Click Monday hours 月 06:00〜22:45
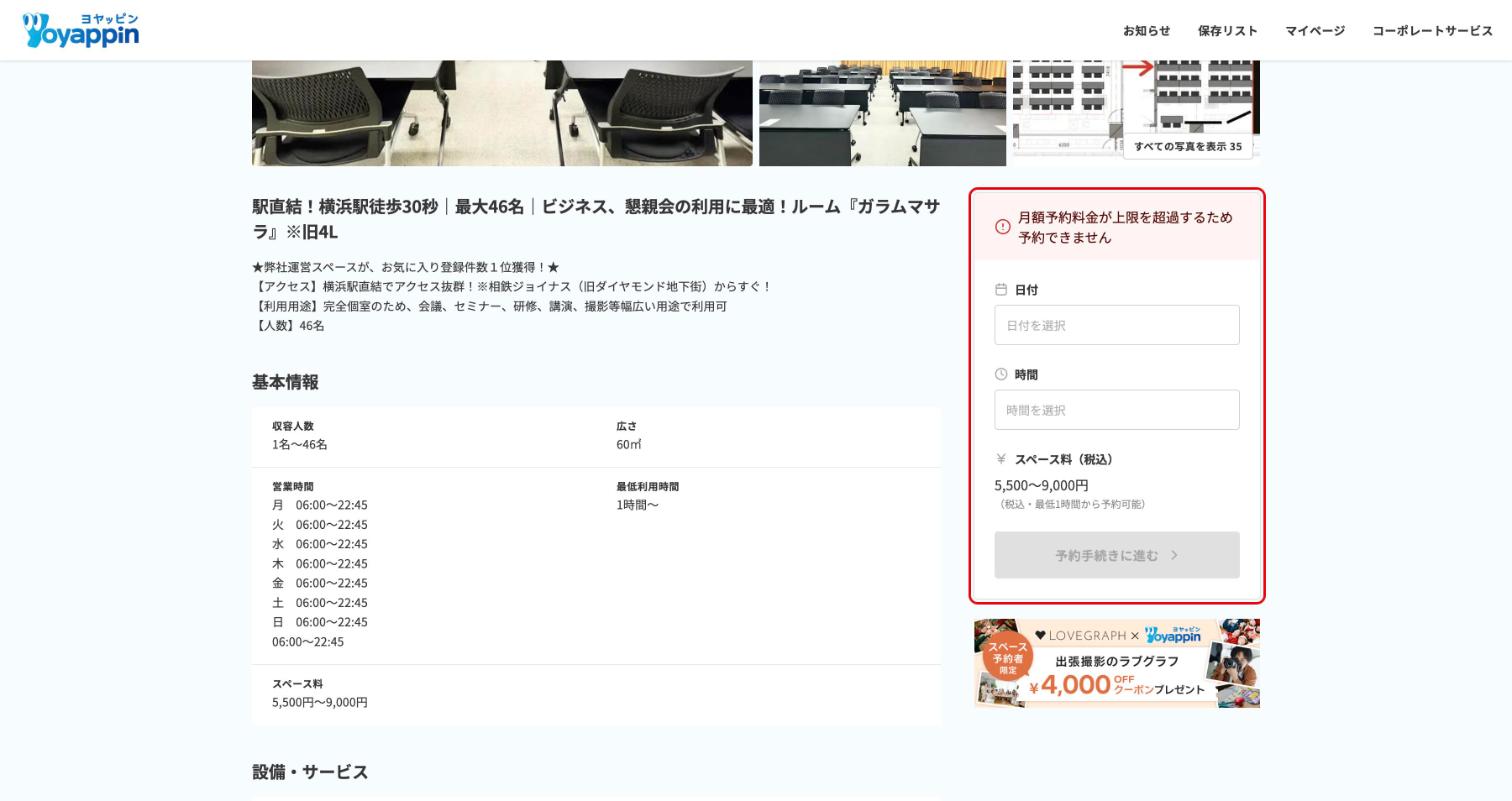This screenshot has height=801, width=1512. coord(320,505)
